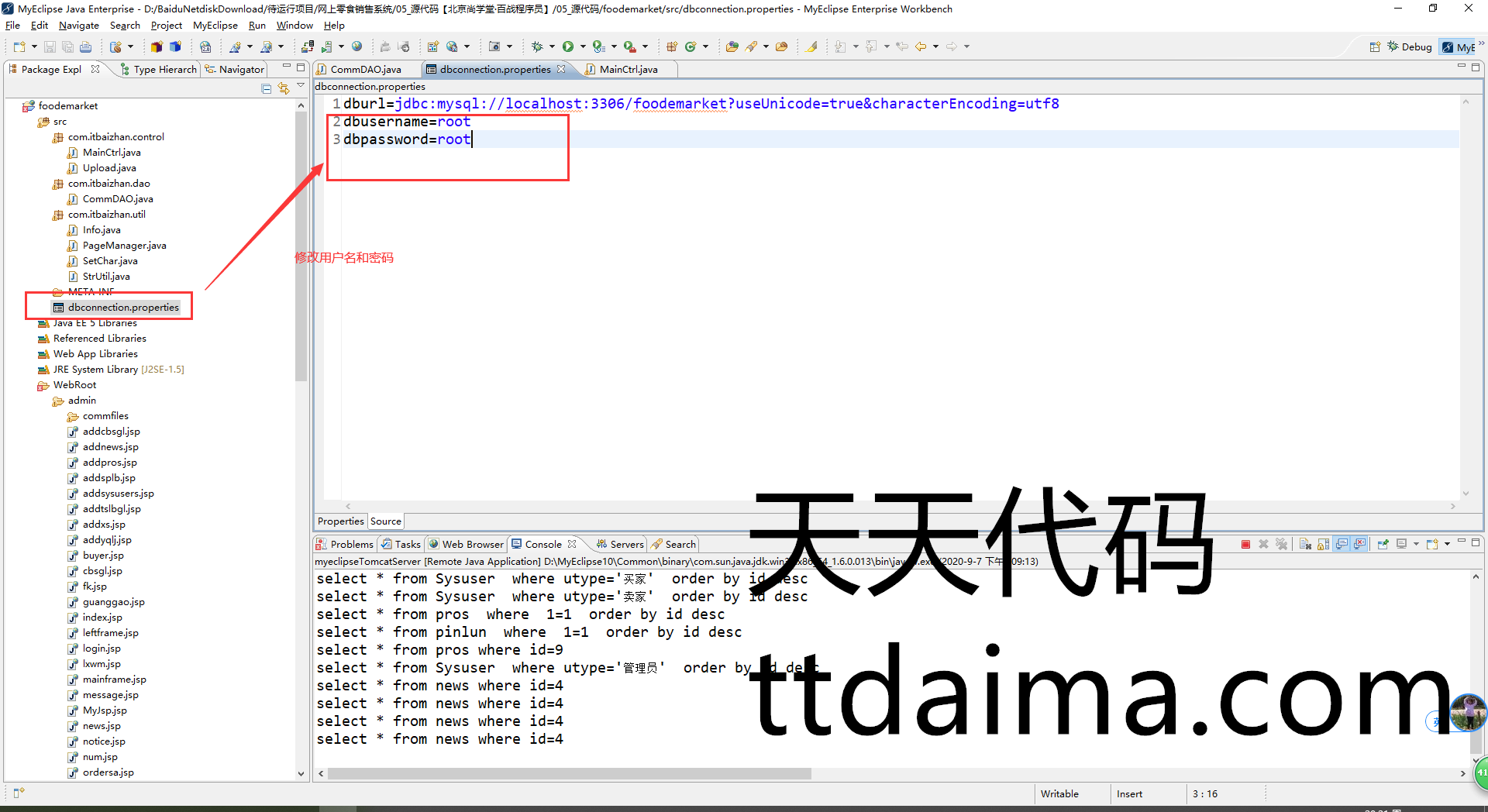Open the Run button dropdown arrow

click(583, 46)
